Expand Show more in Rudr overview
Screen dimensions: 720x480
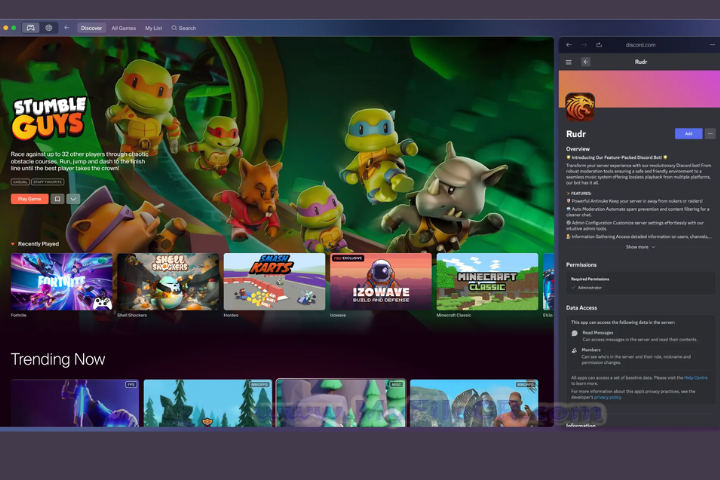click(x=640, y=246)
